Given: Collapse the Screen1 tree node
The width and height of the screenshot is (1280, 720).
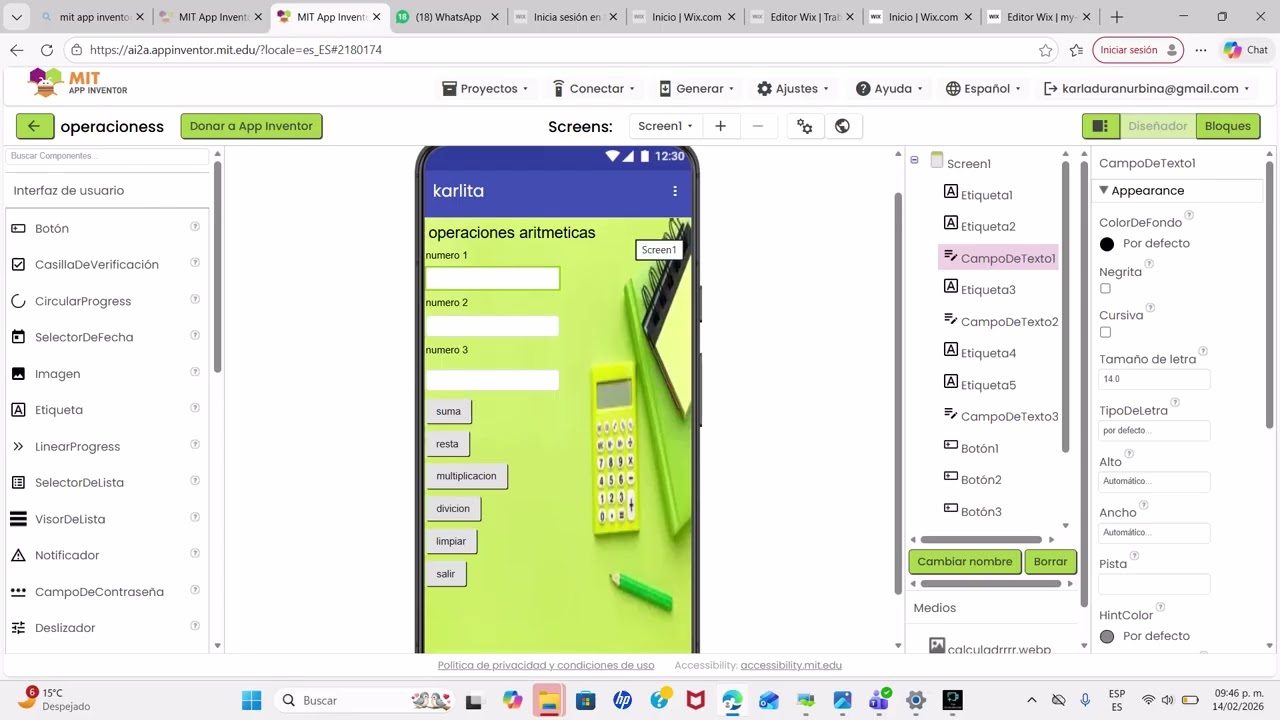Looking at the screenshot, I should tap(914, 160).
